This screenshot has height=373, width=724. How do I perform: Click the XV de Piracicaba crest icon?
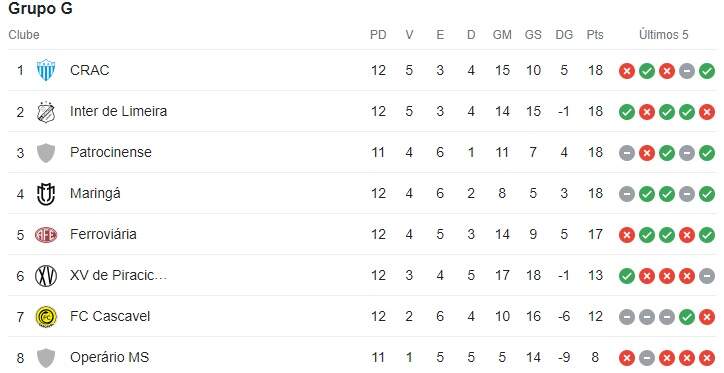tap(46, 276)
